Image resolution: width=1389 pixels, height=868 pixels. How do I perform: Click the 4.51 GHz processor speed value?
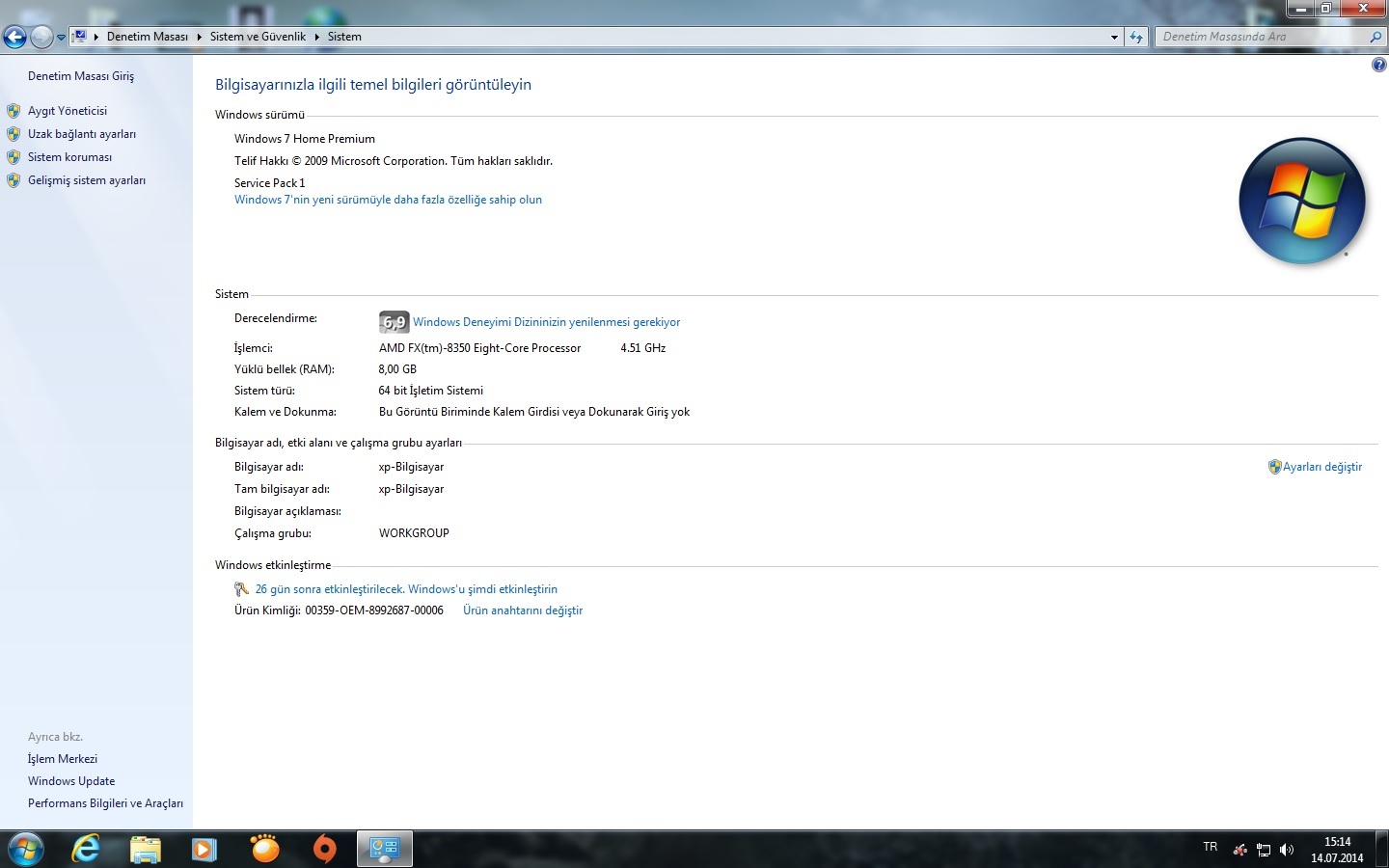[x=643, y=348]
